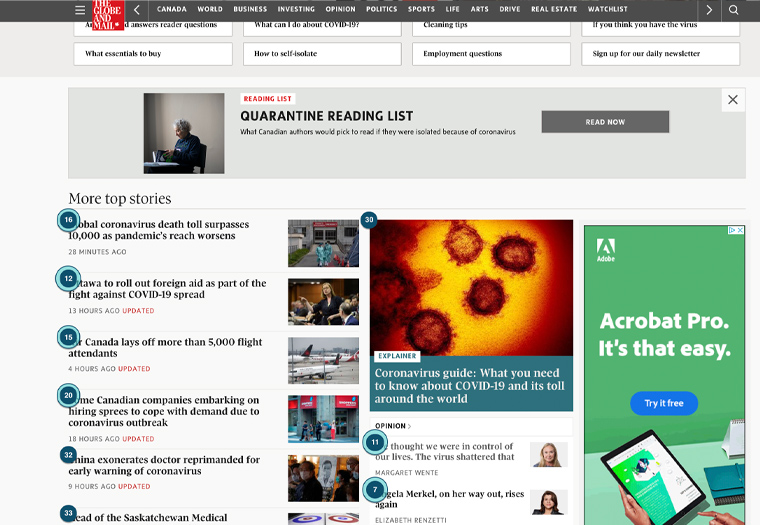Open 'How to self-isolate' box
This screenshot has height=525, width=760.
click(322, 54)
